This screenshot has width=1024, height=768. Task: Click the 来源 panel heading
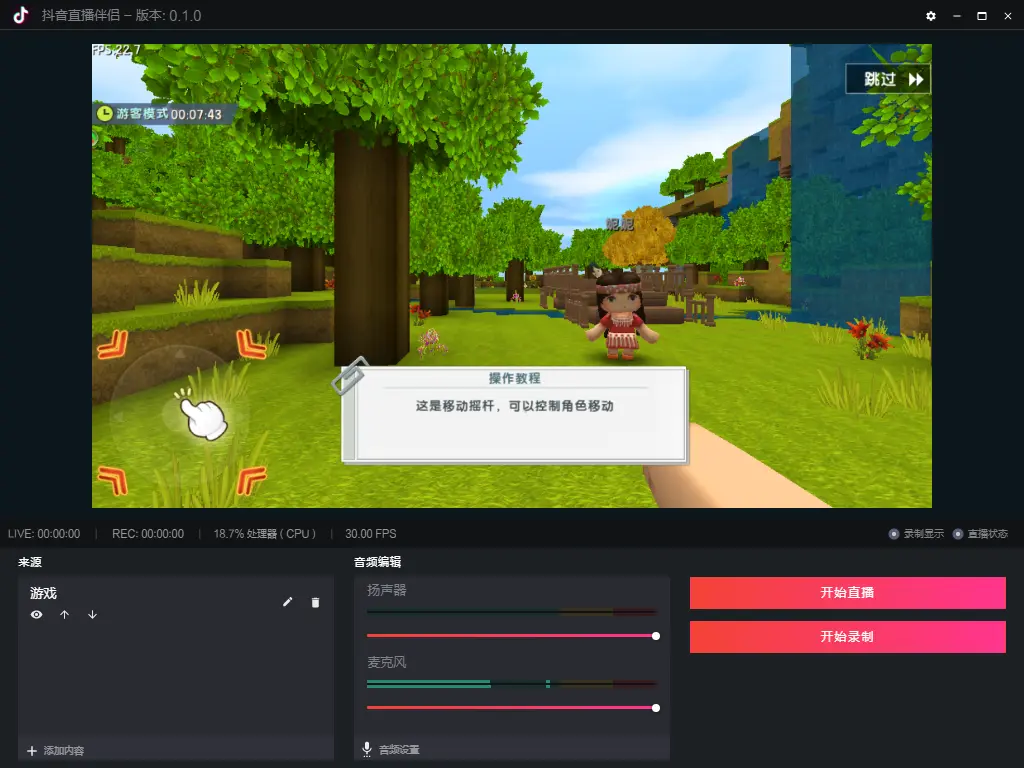pyautogui.click(x=30, y=562)
